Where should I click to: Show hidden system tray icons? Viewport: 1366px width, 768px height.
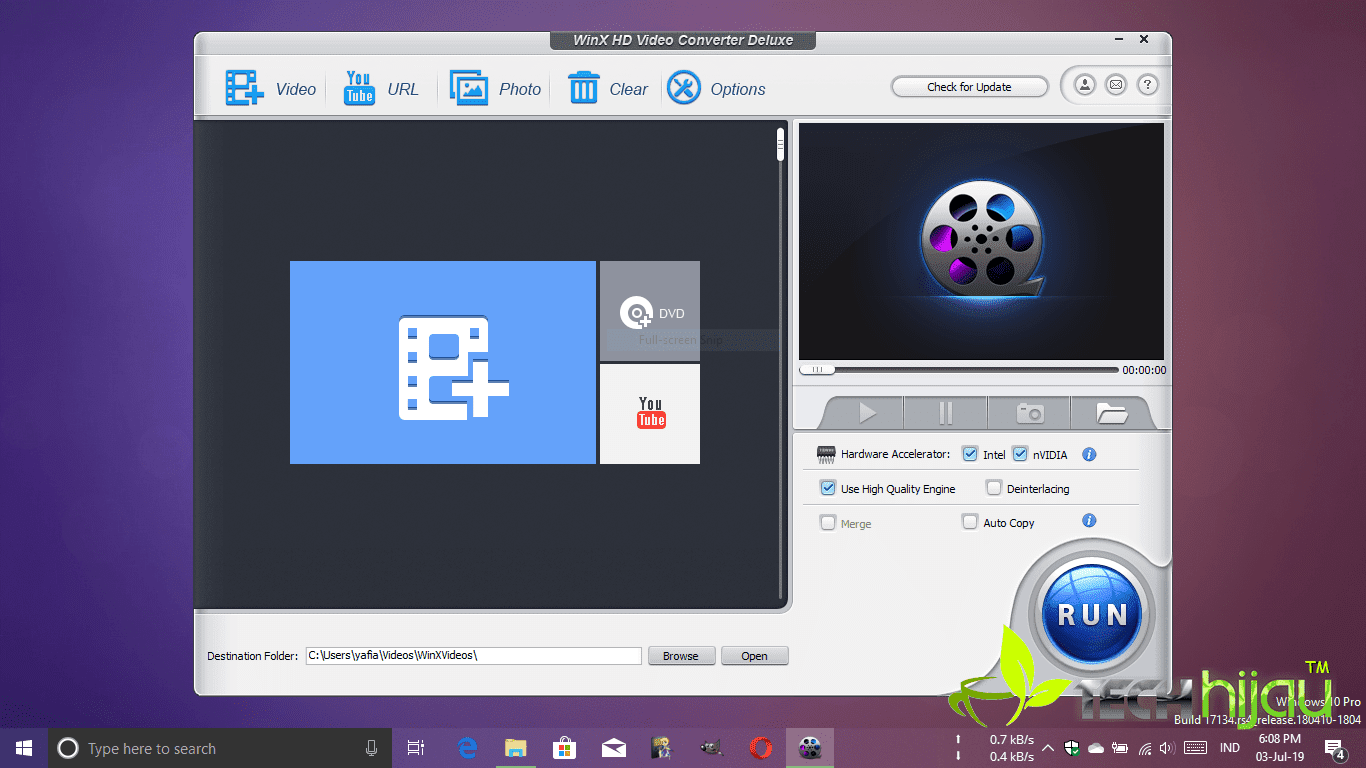[x=1048, y=748]
